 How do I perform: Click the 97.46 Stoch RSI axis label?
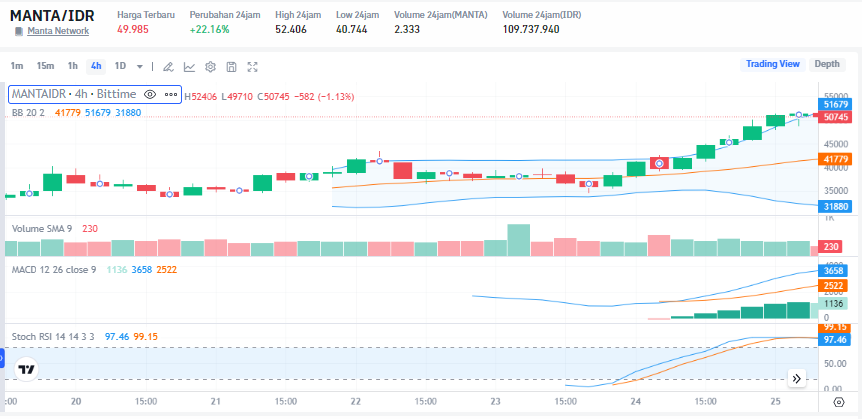click(835, 340)
